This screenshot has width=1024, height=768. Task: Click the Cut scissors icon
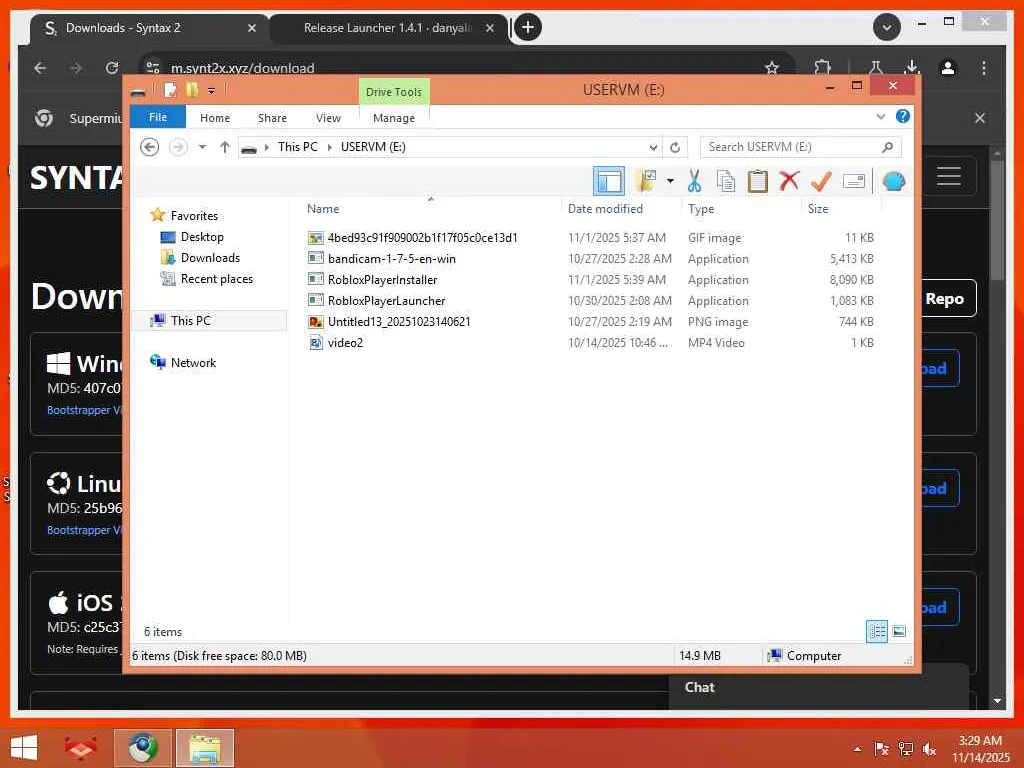coord(694,181)
